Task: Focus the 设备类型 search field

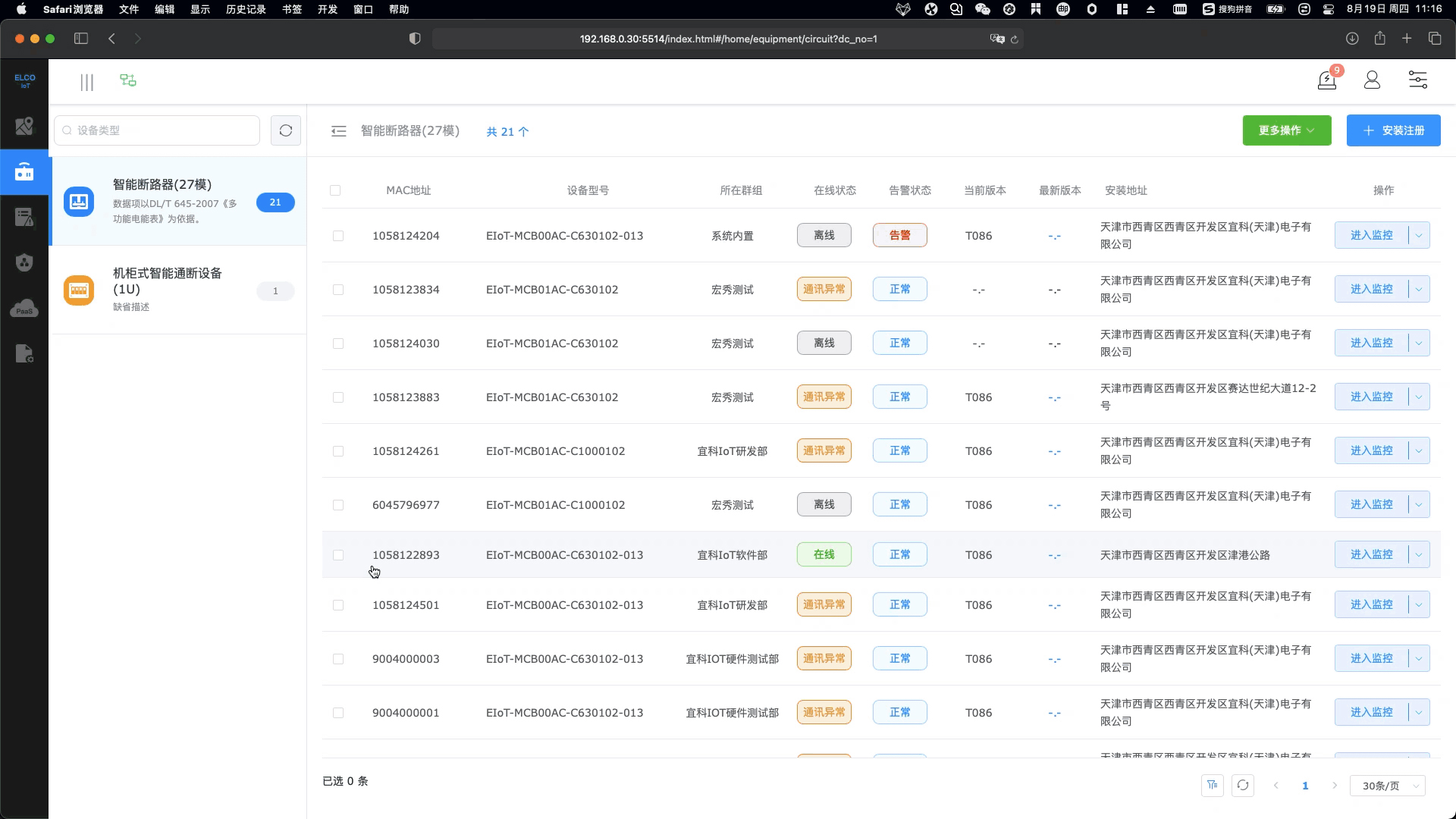Action: [163, 130]
